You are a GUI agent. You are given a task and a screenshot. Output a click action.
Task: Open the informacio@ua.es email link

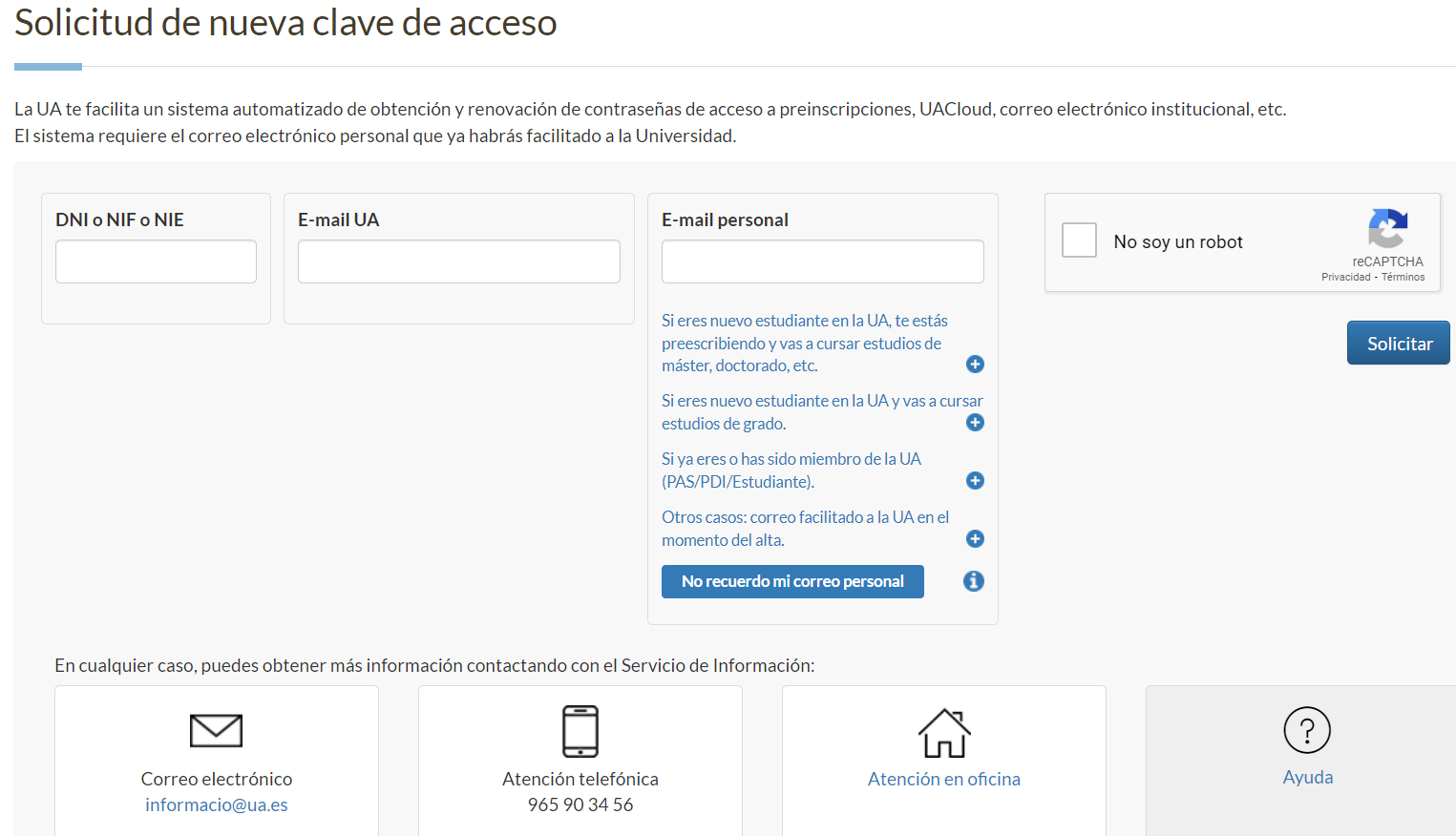click(x=217, y=805)
